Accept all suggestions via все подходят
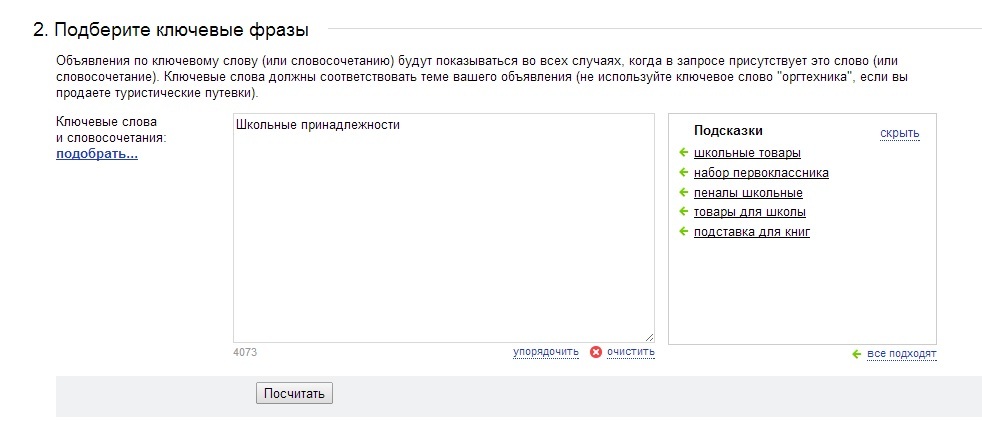Screen dimensions: 982x441 902,355
